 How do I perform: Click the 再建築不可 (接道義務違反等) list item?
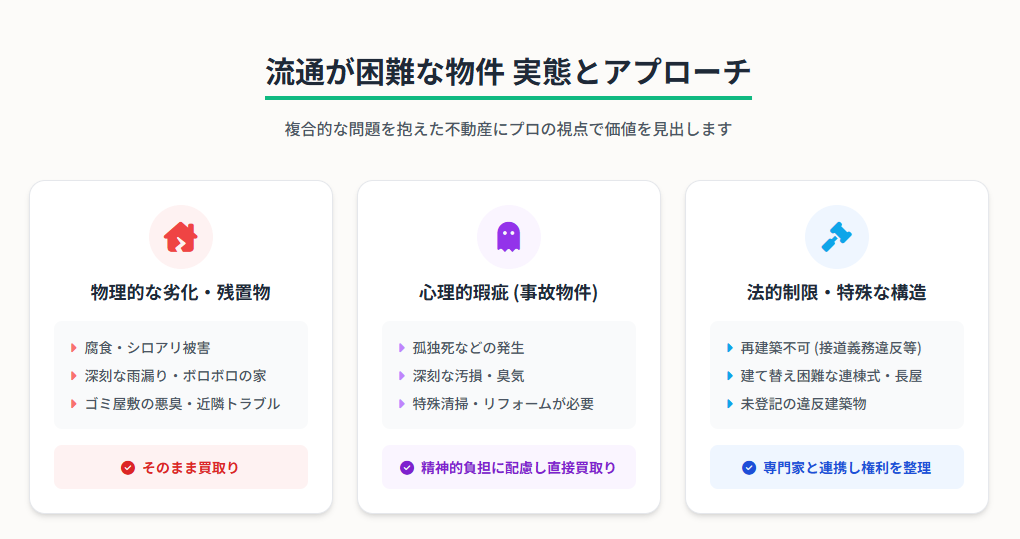[824, 348]
